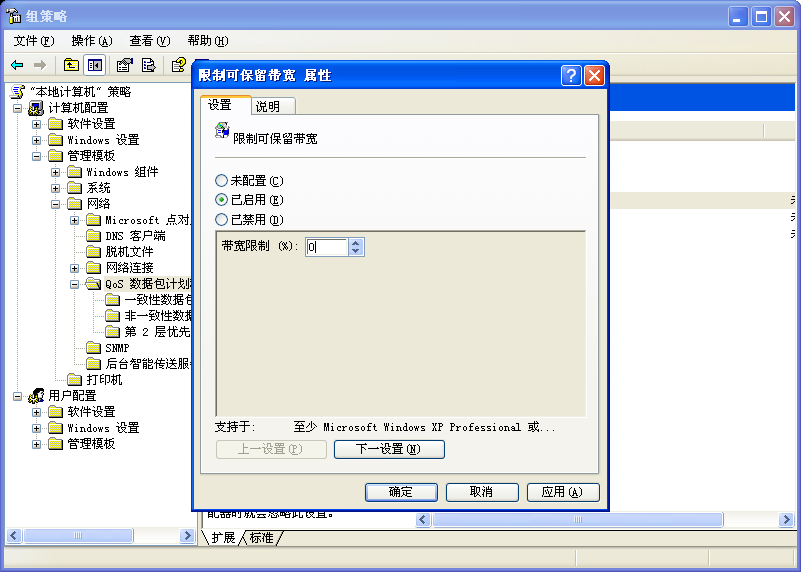Click the 带宽限制 percentage input field

point(327,247)
